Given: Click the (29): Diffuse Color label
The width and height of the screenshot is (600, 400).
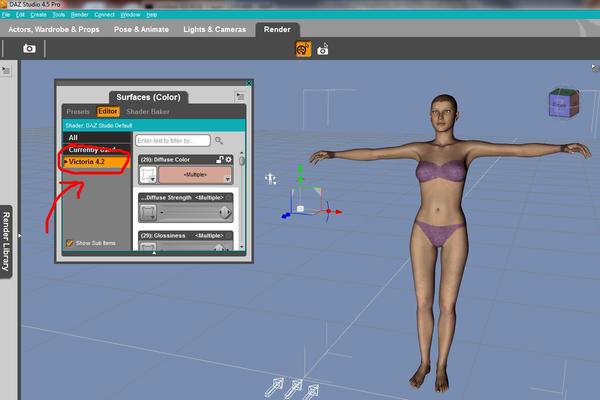Looking at the screenshot, I should (x=165, y=160).
